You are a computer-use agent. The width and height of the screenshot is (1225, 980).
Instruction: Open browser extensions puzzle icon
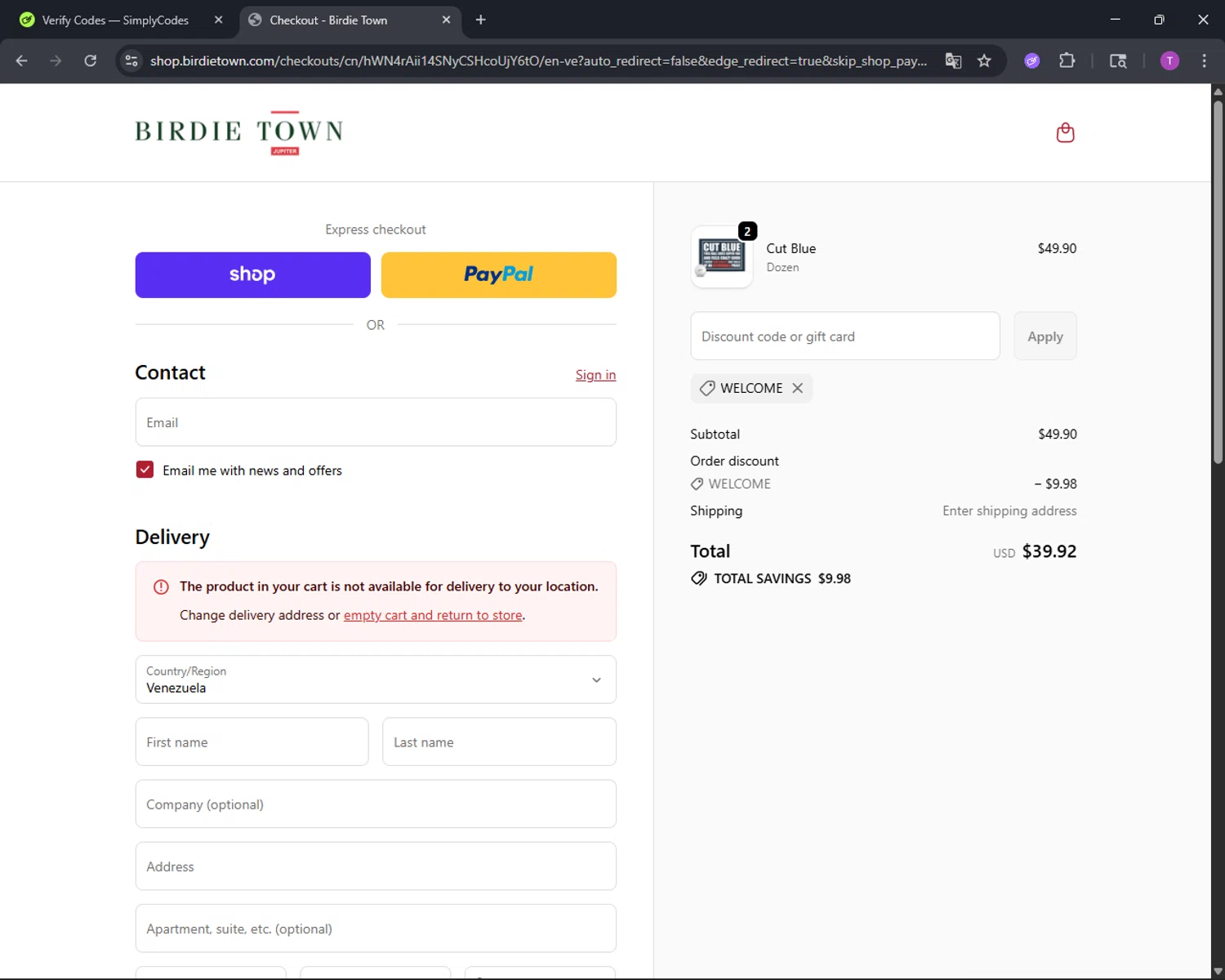pyautogui.click(x=1067, y=60)
